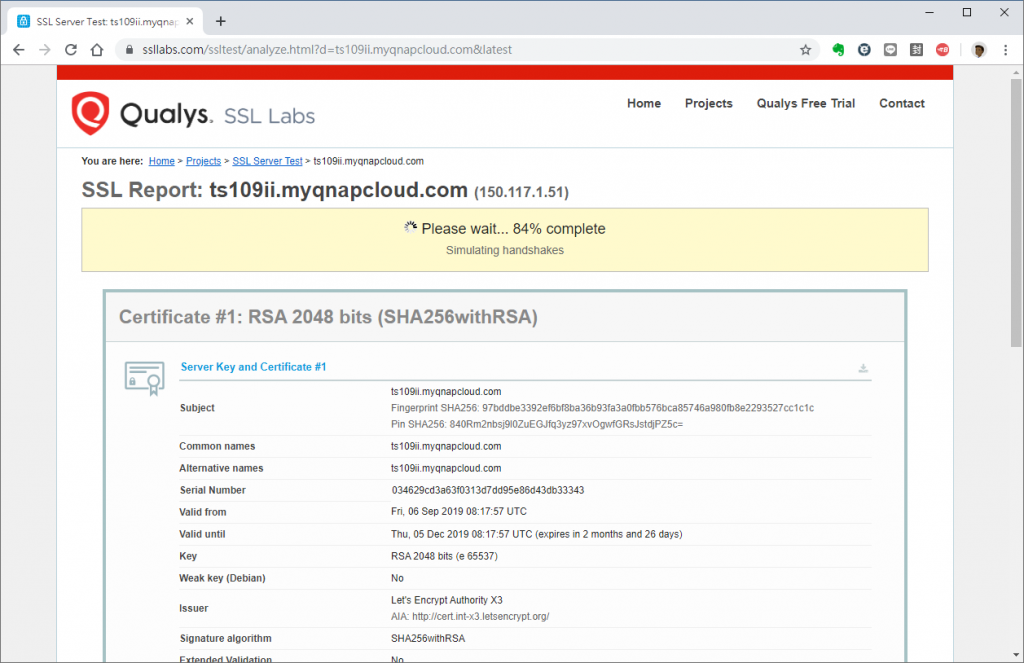Click the Alternative names domain value
Viewport: 1024px width, 663px height.
coord(446,468)
